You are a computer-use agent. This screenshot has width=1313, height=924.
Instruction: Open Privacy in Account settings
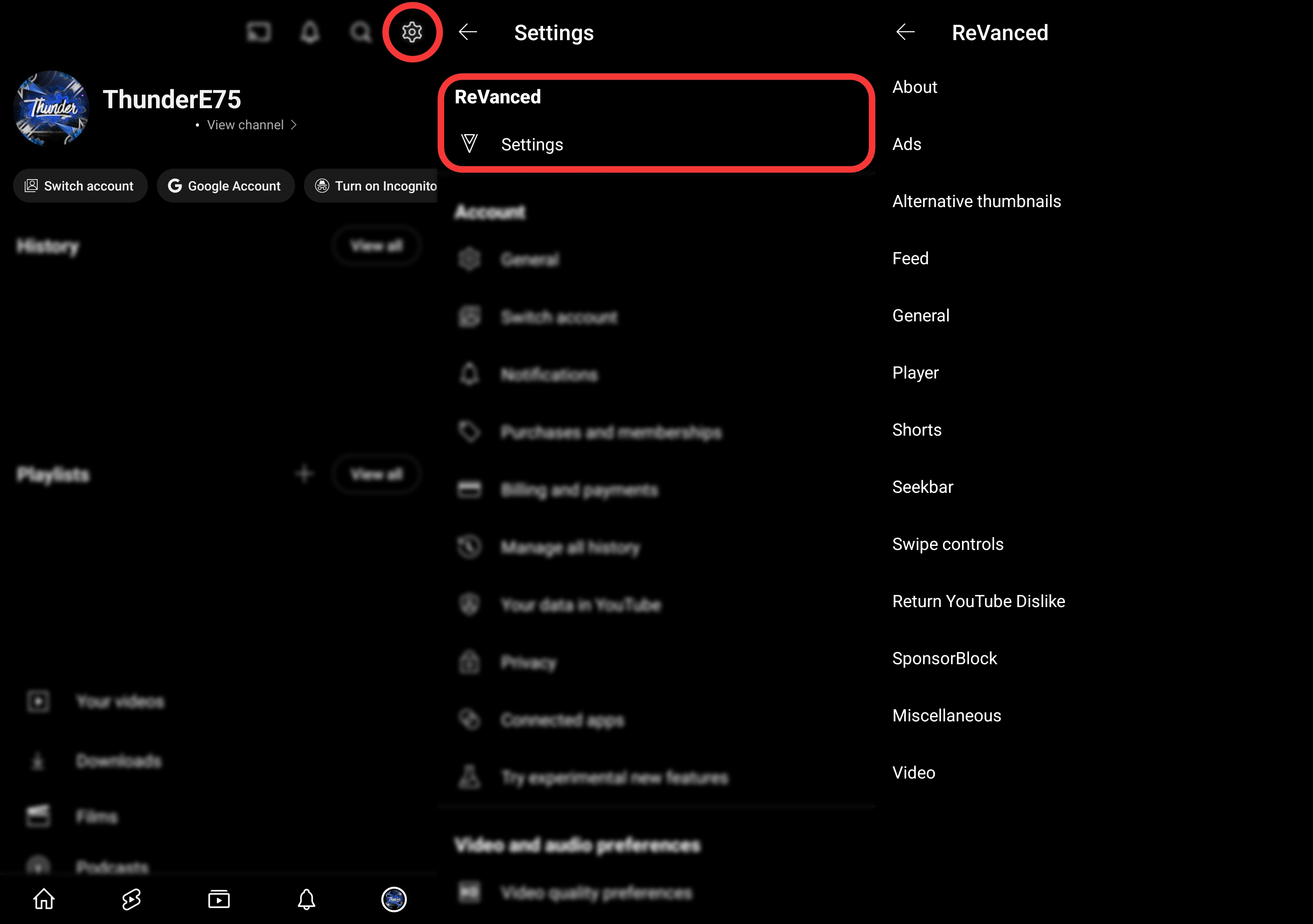(528, 663)
